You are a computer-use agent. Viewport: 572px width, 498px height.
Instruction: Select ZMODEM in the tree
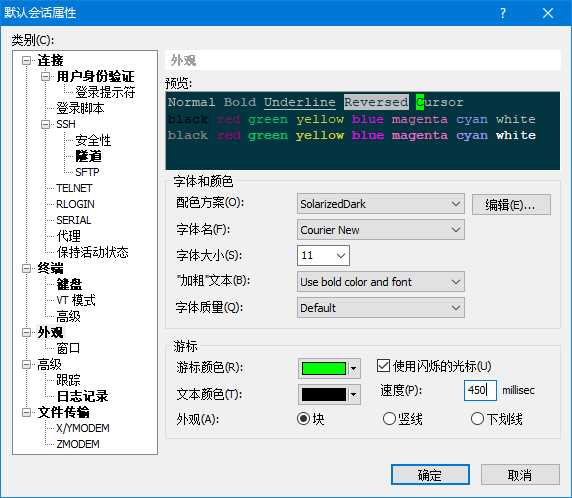click(78, 444)
